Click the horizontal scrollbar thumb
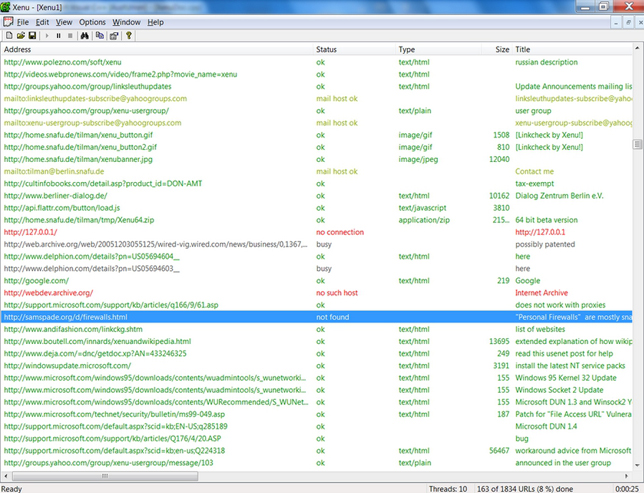644x493 pixels. coord(105,476)
